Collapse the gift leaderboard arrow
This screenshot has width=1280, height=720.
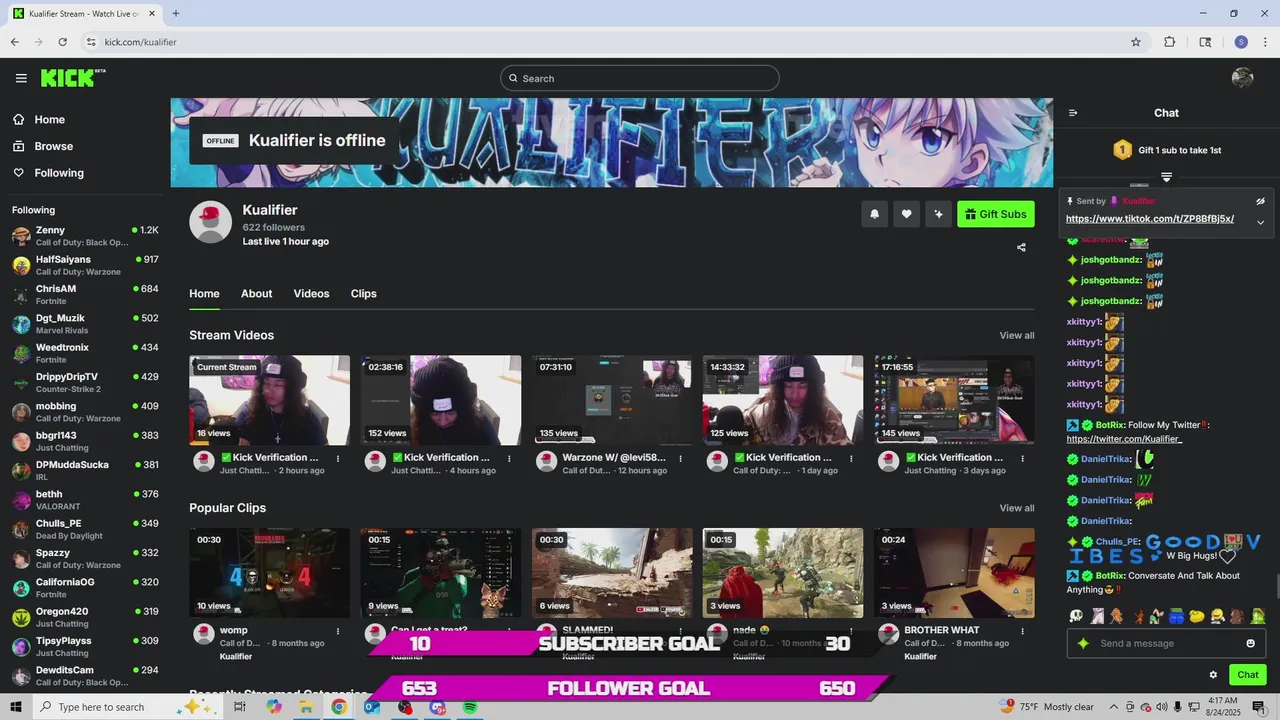click(1166, 177)
